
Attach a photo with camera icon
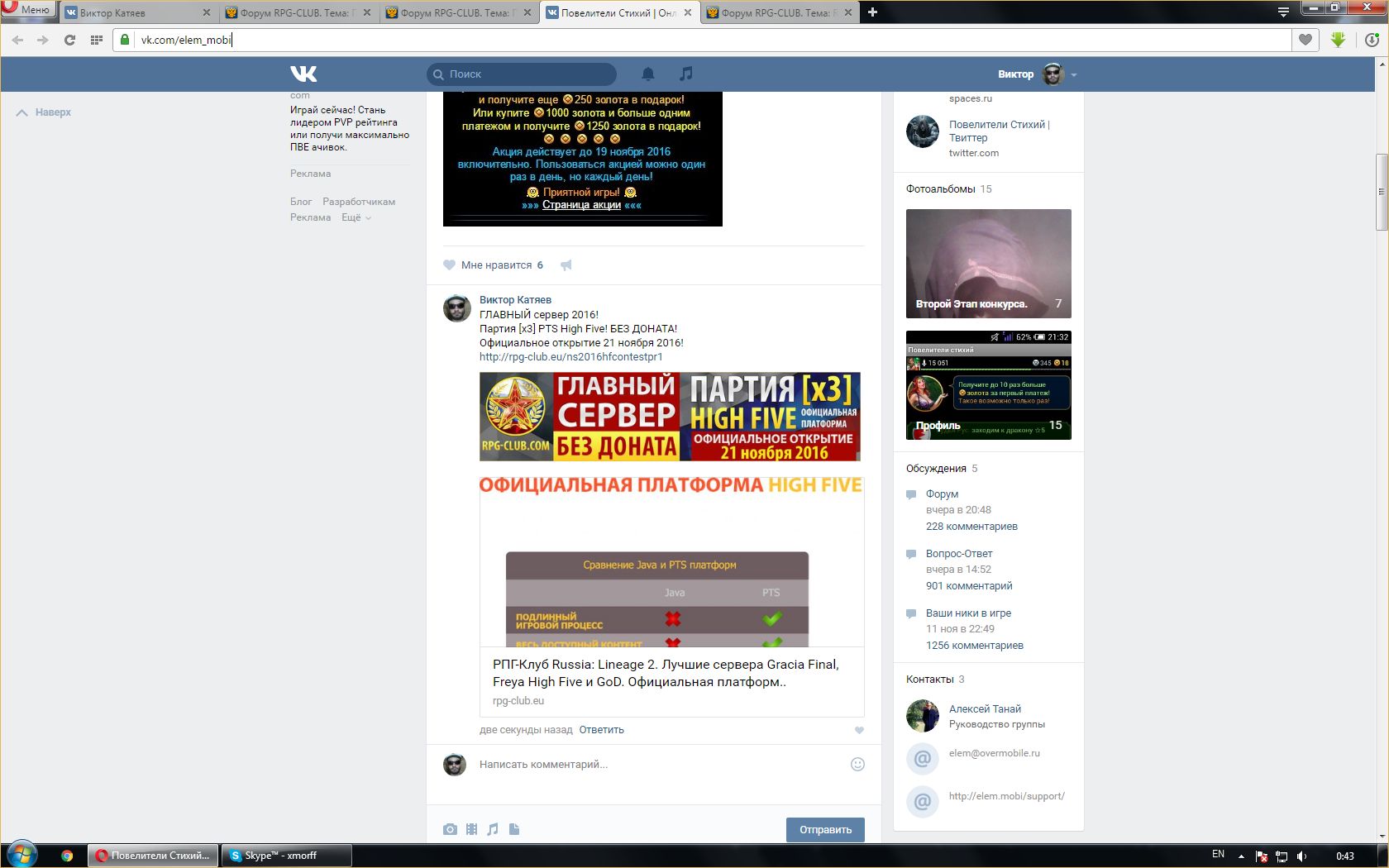[x=450, y=829]
